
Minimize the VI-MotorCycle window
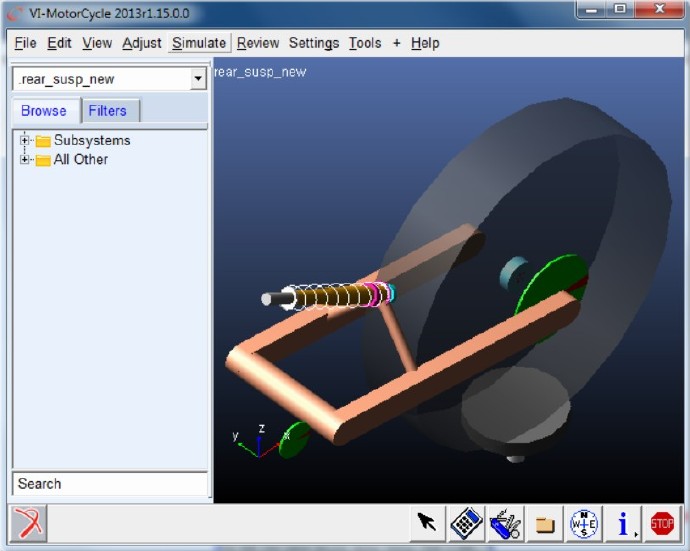[x=591, y=10]
